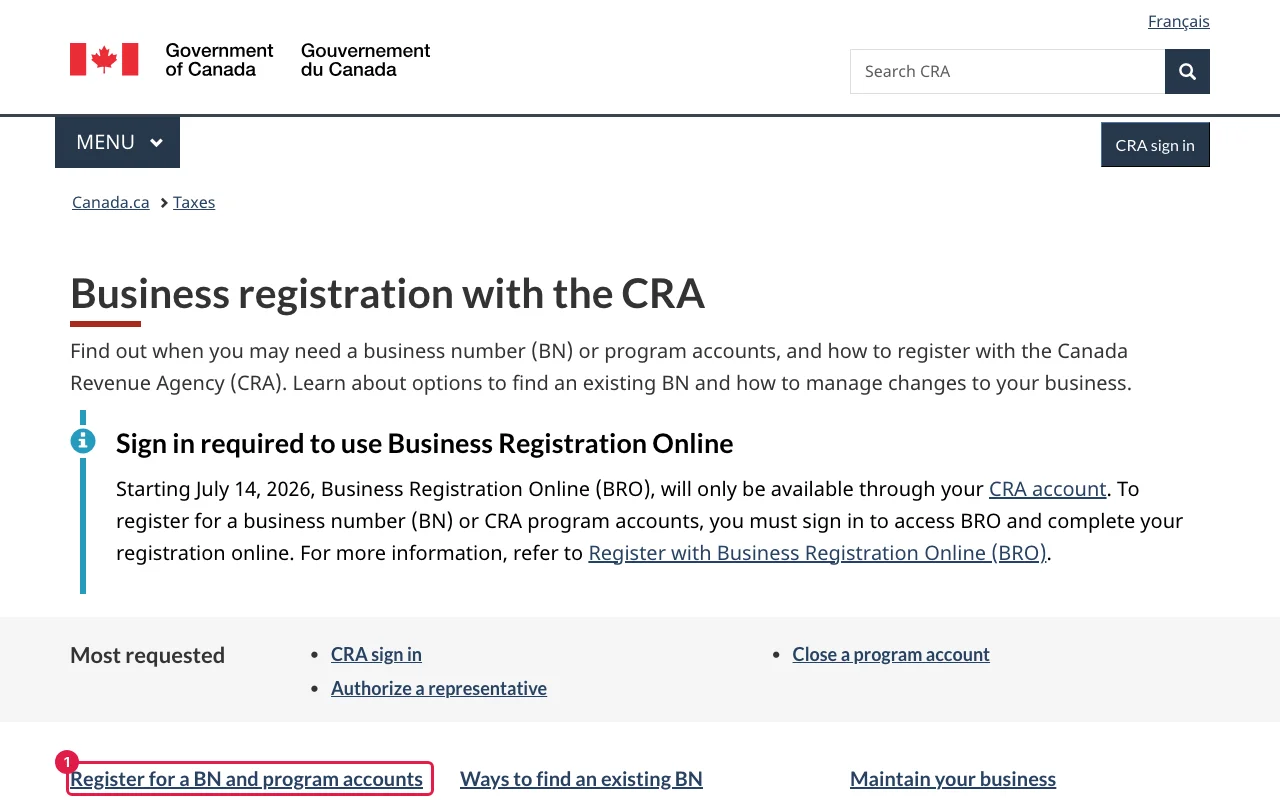Go to Canada.ca breadcrumb
The height and width of the screenshot is (800, 1280).
click(x=111, y=202)
